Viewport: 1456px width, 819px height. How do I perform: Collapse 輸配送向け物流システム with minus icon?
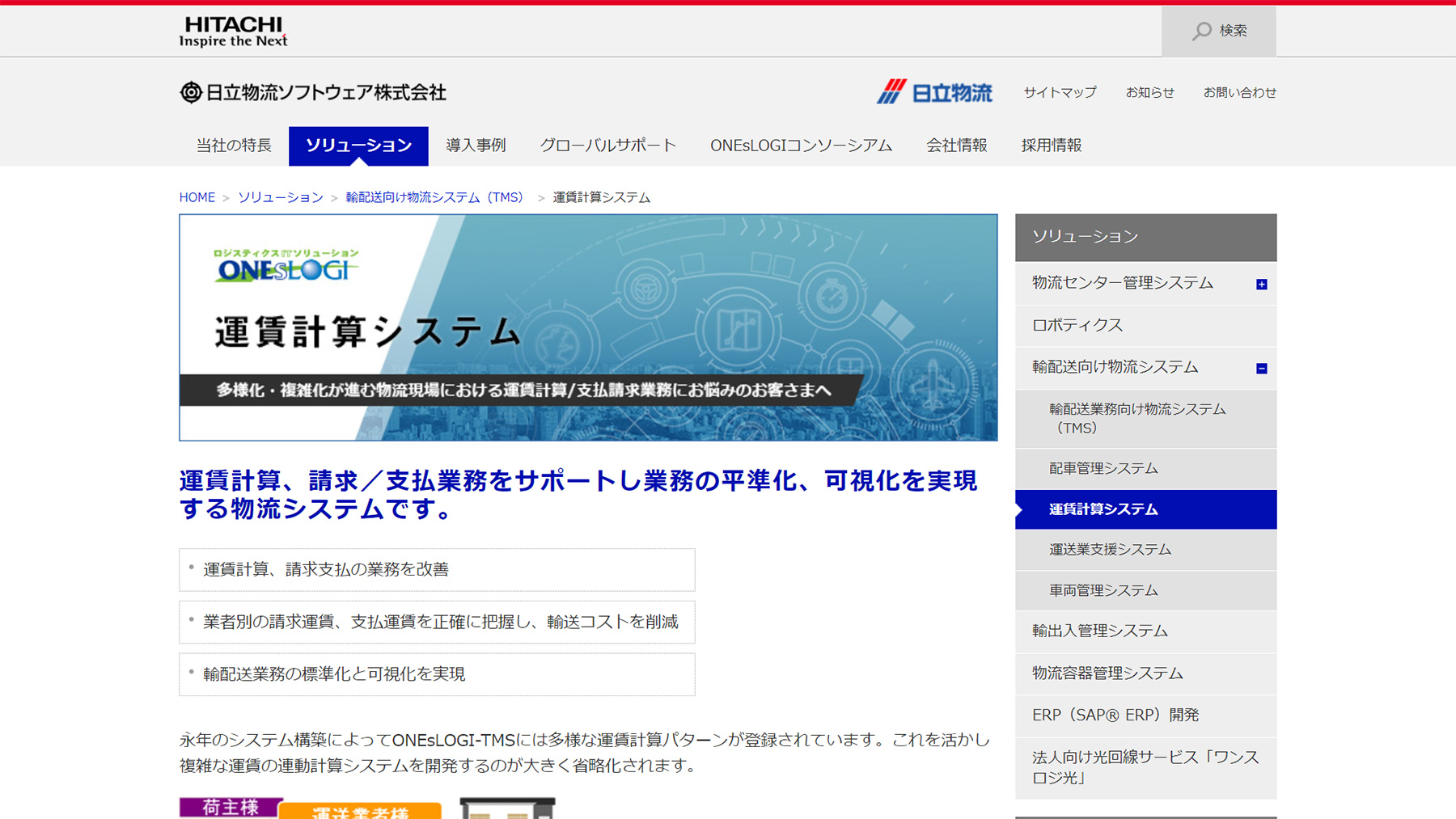[1261, 368]
